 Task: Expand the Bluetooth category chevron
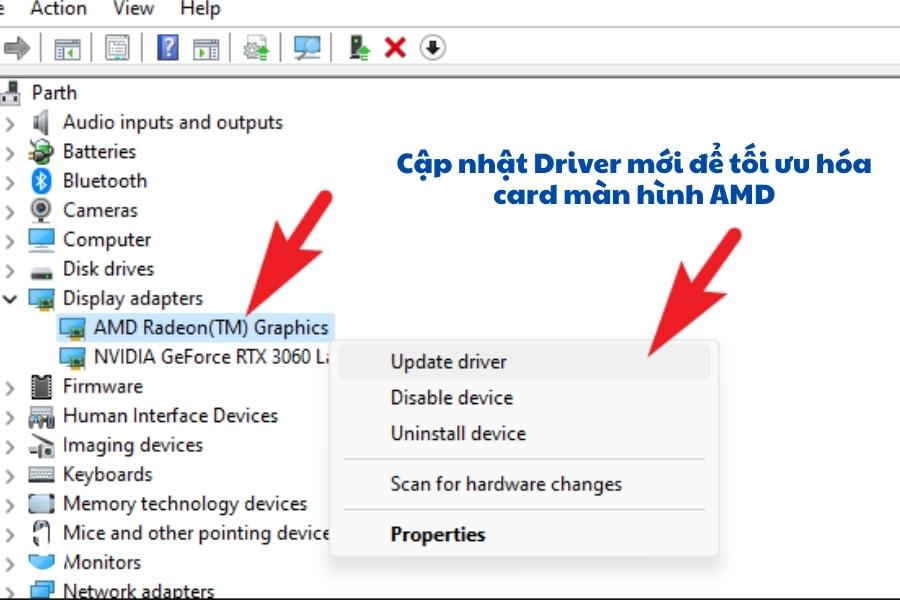11,181
